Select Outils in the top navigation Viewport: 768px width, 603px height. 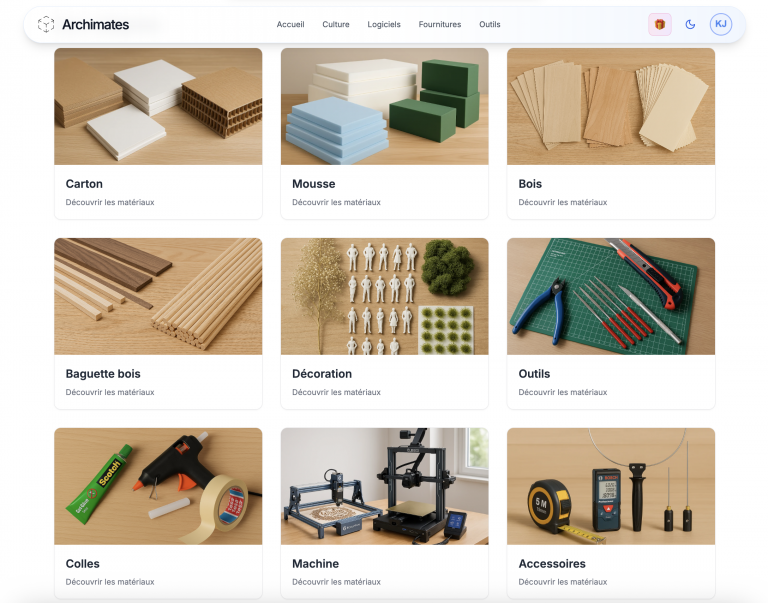(x=490, y=24)
